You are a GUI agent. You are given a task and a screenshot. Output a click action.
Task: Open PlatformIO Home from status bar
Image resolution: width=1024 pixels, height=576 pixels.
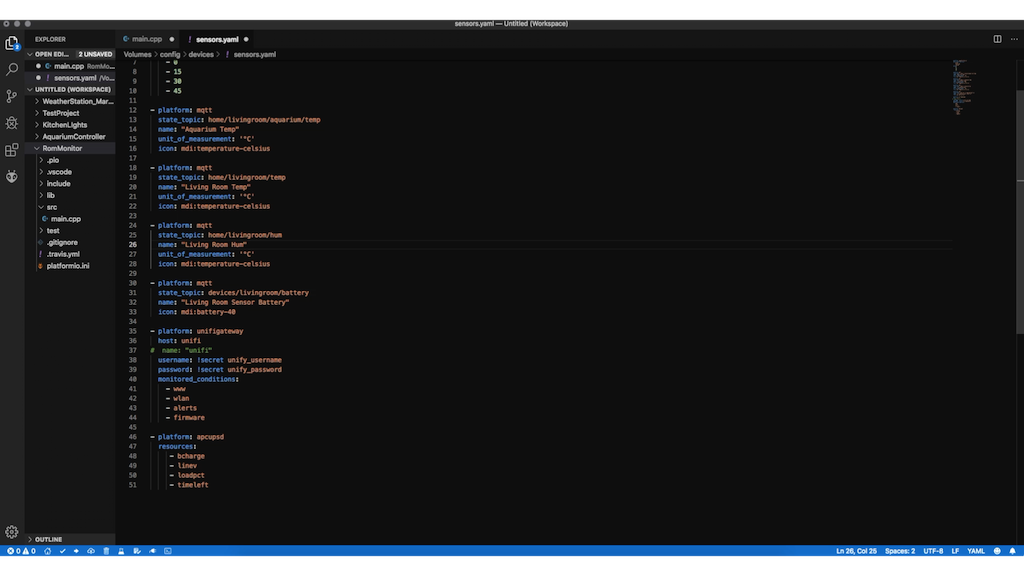tap(48, 551)
